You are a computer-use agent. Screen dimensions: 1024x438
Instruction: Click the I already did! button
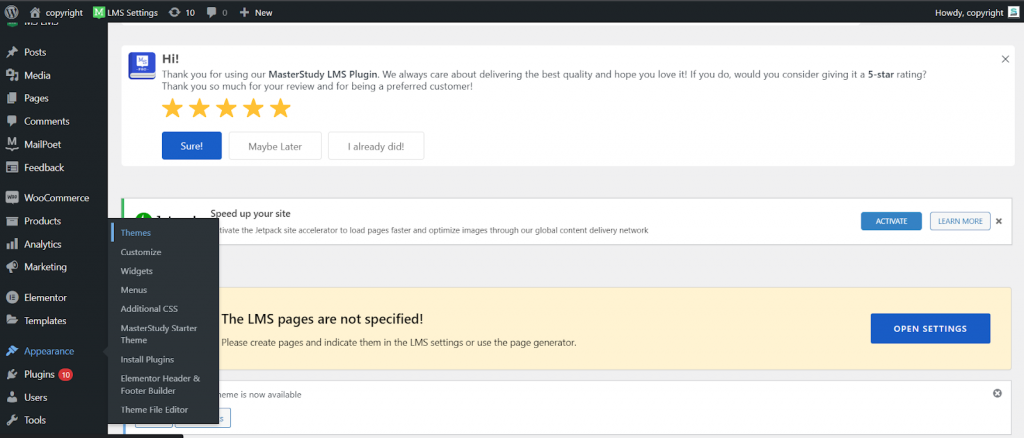coord(375,146)
